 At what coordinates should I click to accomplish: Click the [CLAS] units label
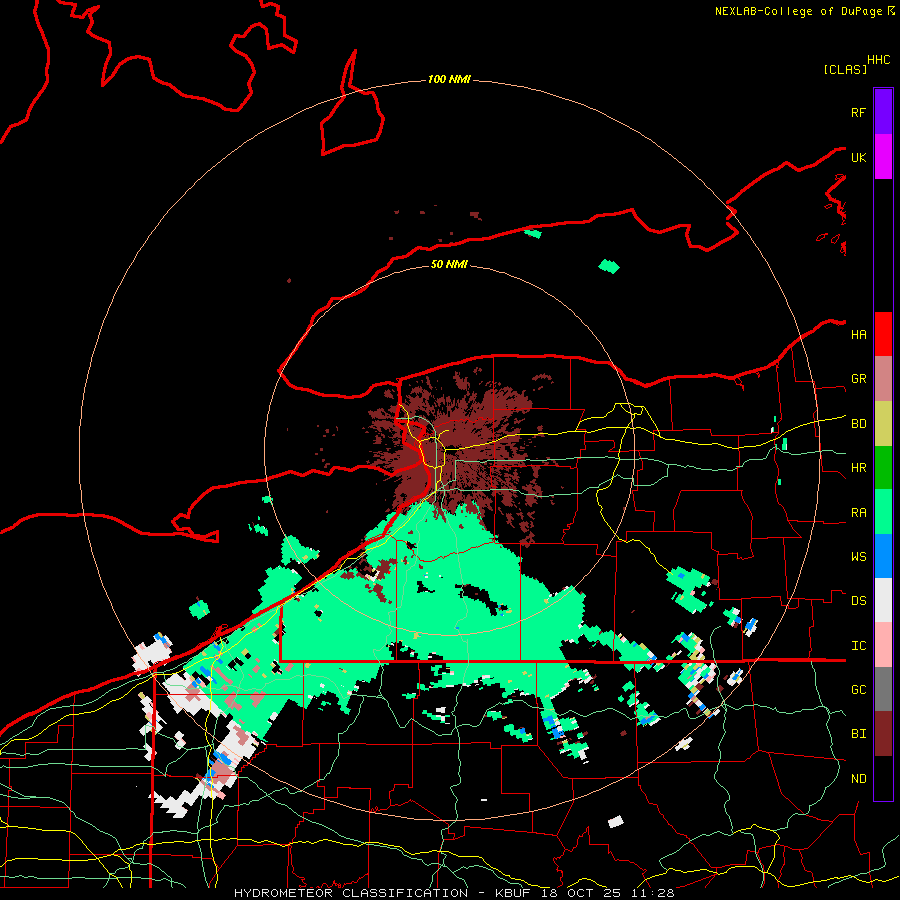coord(845,70)
